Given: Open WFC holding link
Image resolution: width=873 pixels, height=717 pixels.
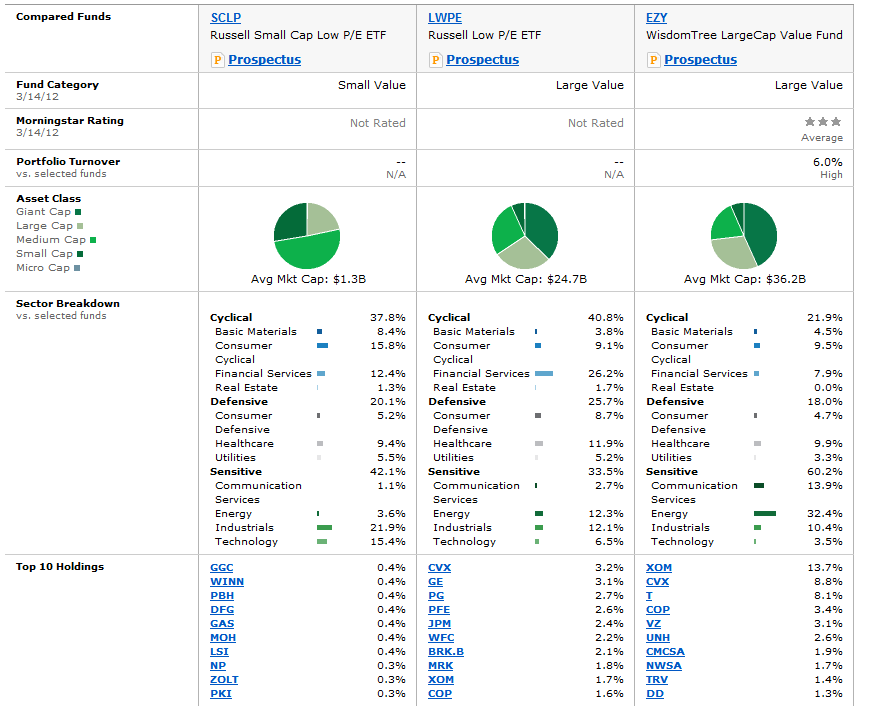Looking at the screenshot, I should point(441,637).
